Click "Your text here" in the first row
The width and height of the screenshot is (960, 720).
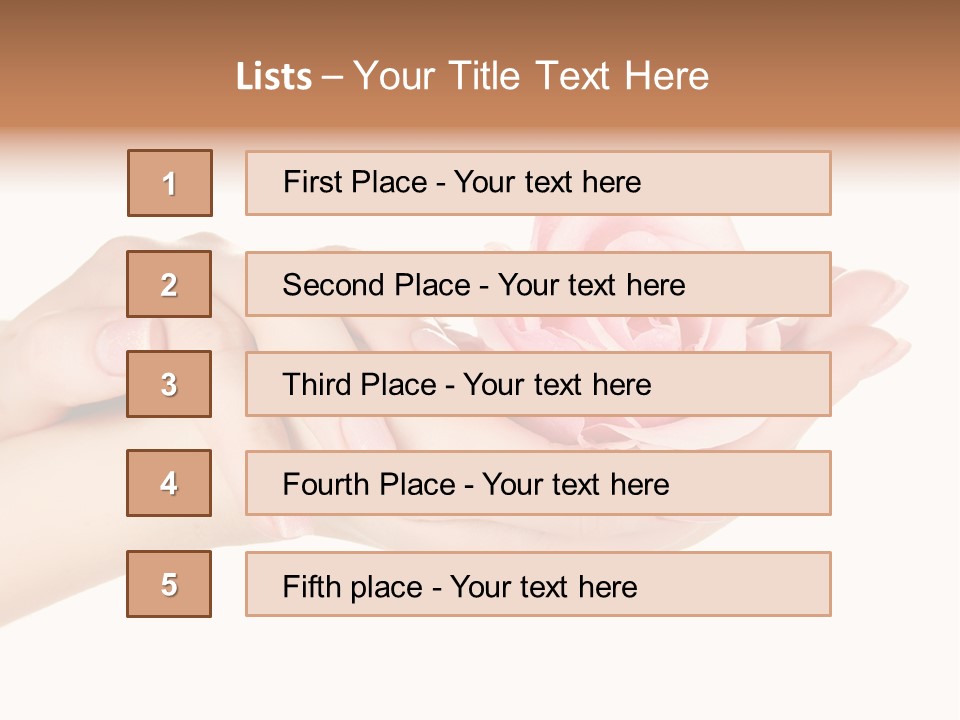click(x=547, y=182)
